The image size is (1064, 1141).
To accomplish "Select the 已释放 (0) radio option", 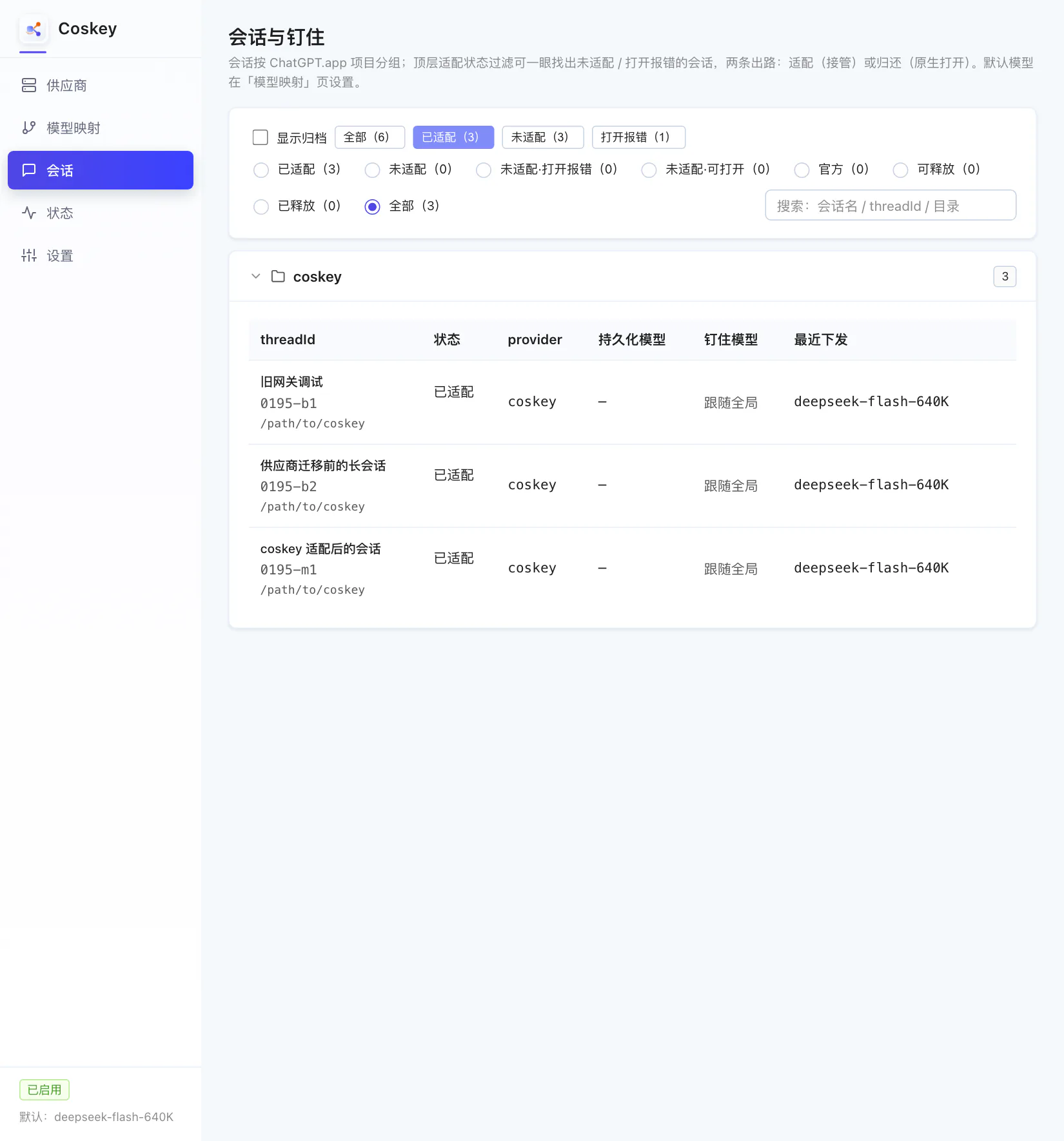I will (261, 207).
